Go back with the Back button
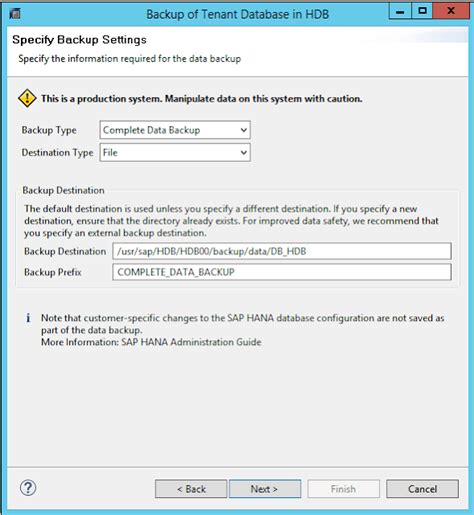The height and width of the screenshot is (515, 474). click(x=191, y=489)
